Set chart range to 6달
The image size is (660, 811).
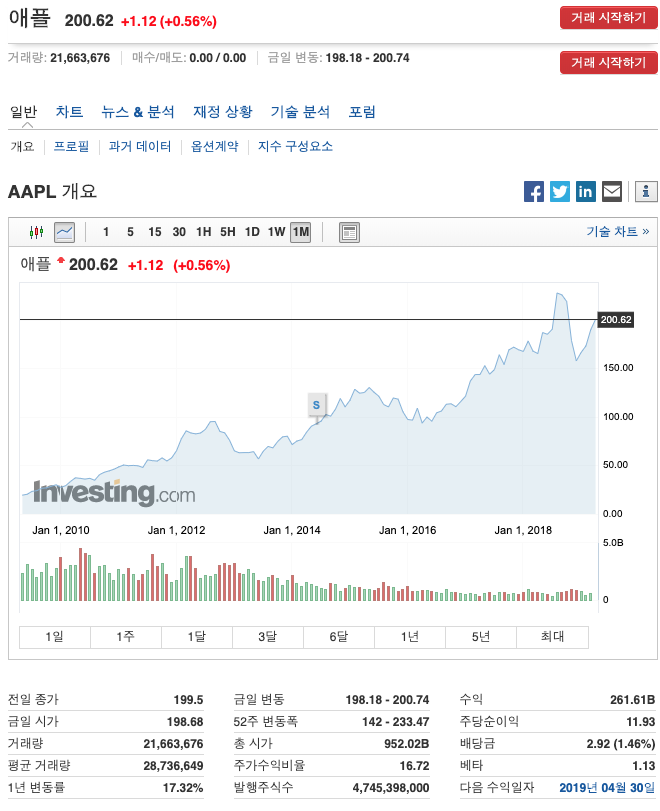pos(339,637)
